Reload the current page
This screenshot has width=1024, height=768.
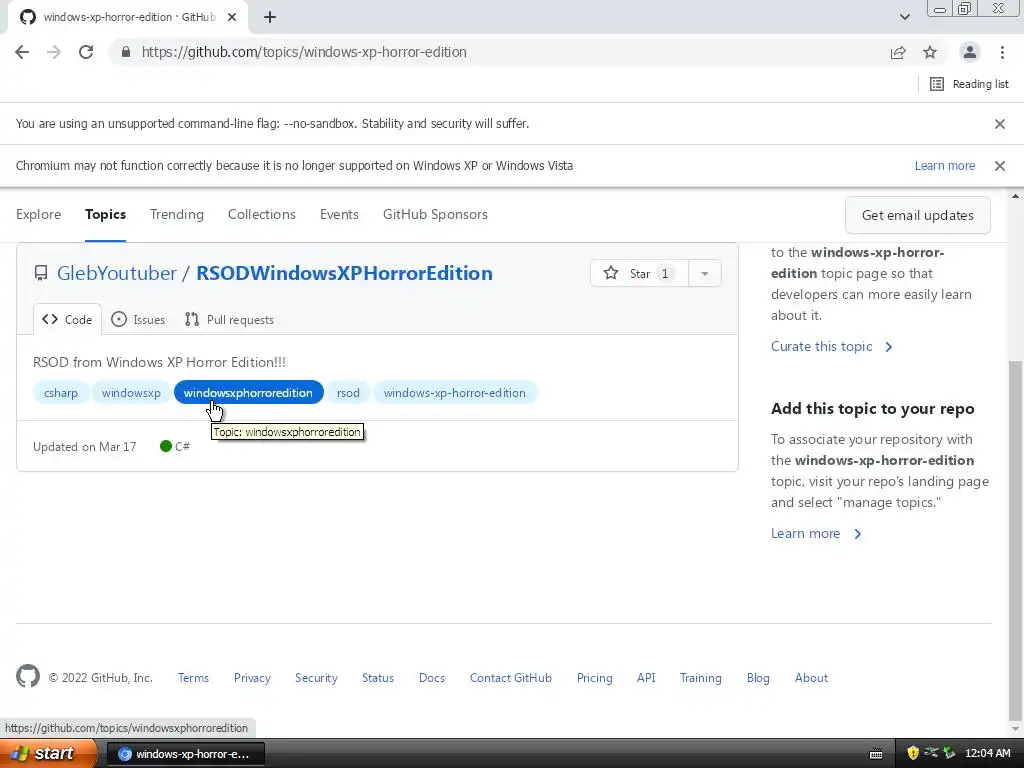pyautogui.click(x=86, y=52)
